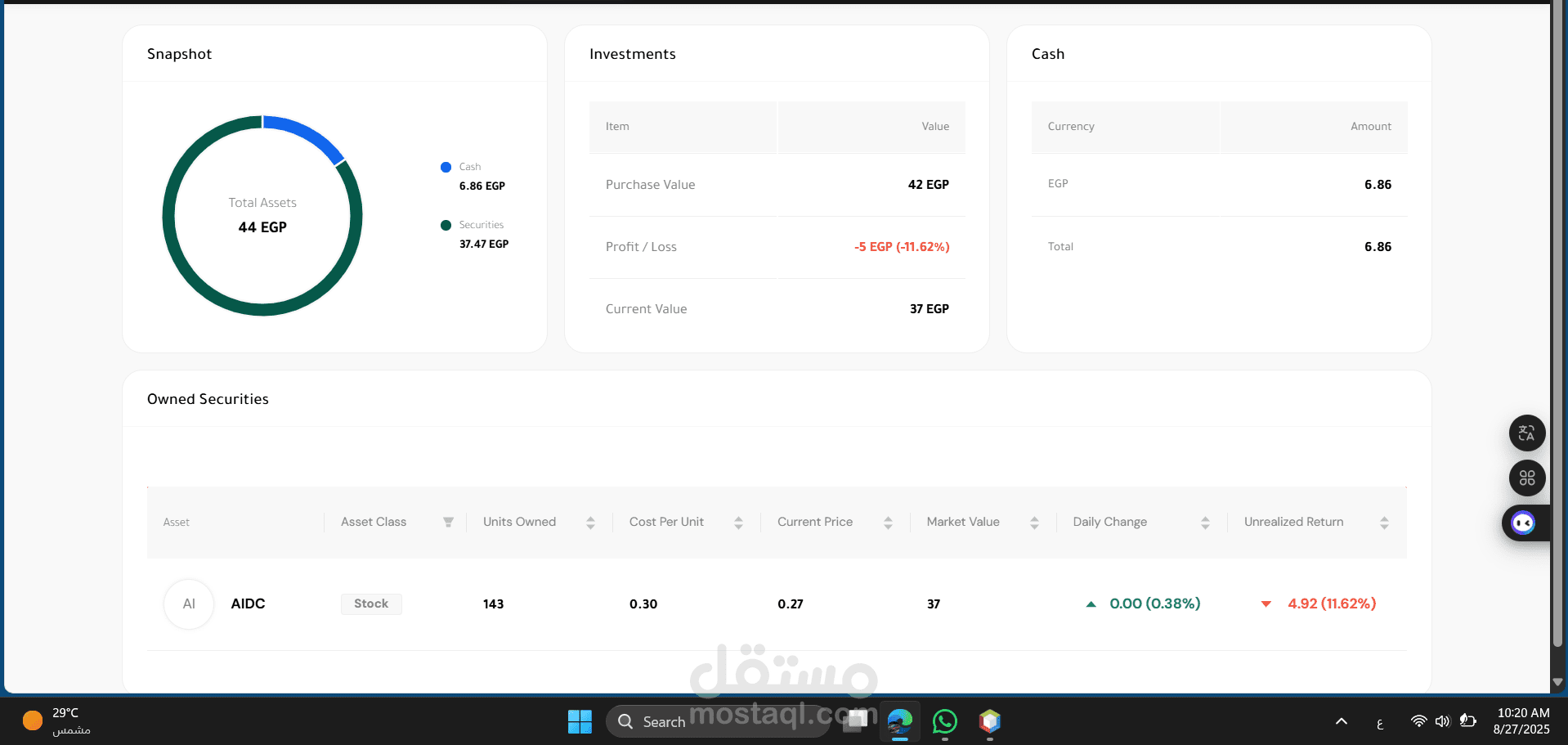Click the 0.00 (0.38%) daily change value
1568x745 pixels.
click(x=1155, y=604)
